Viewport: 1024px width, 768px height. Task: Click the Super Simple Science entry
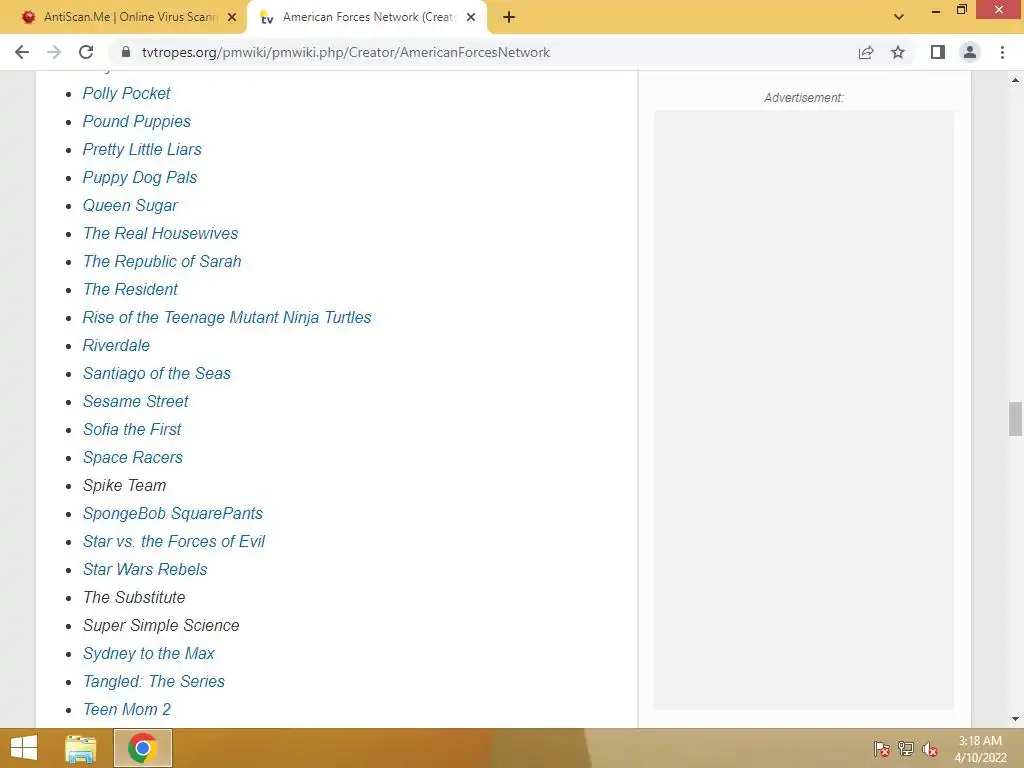(x=161, y=626)
